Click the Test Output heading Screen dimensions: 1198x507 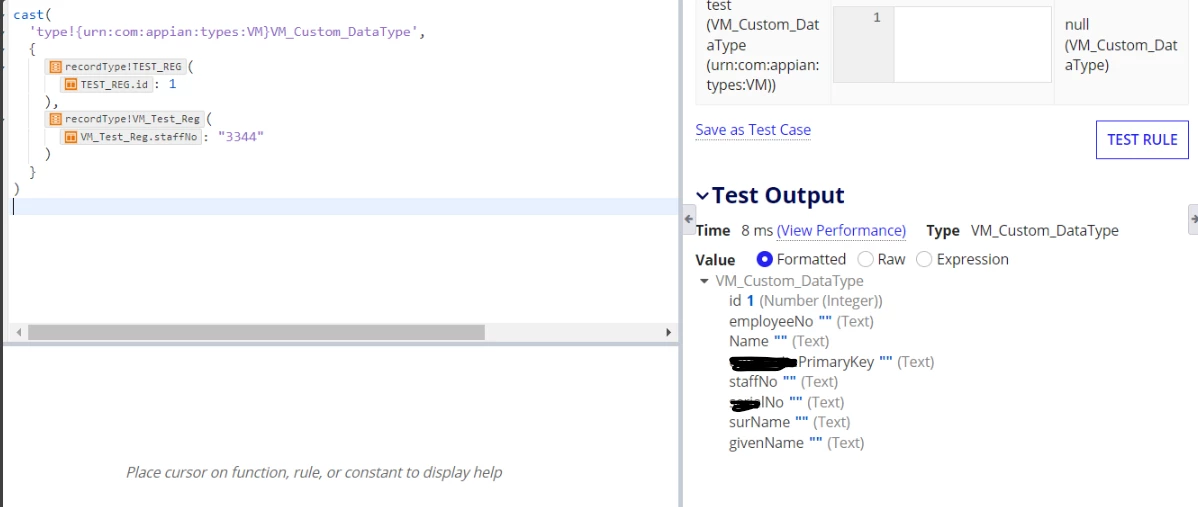[778, 195]
